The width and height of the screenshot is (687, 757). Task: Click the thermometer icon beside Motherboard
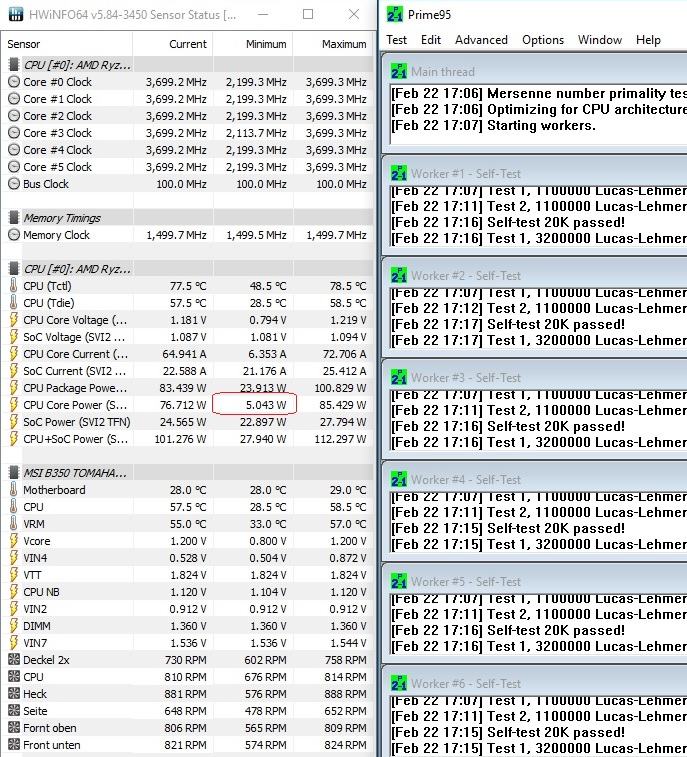point(14,490)
